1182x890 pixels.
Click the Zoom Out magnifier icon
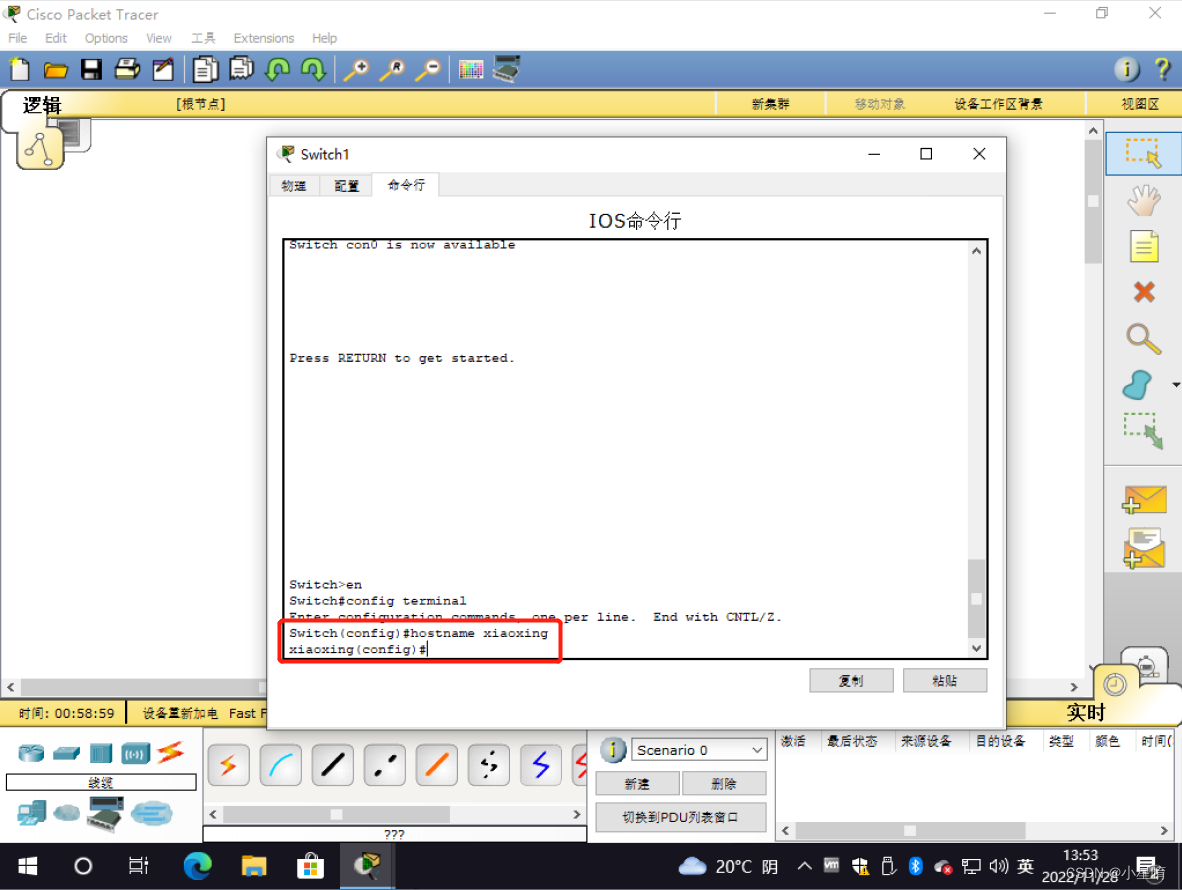pos(428,69)
